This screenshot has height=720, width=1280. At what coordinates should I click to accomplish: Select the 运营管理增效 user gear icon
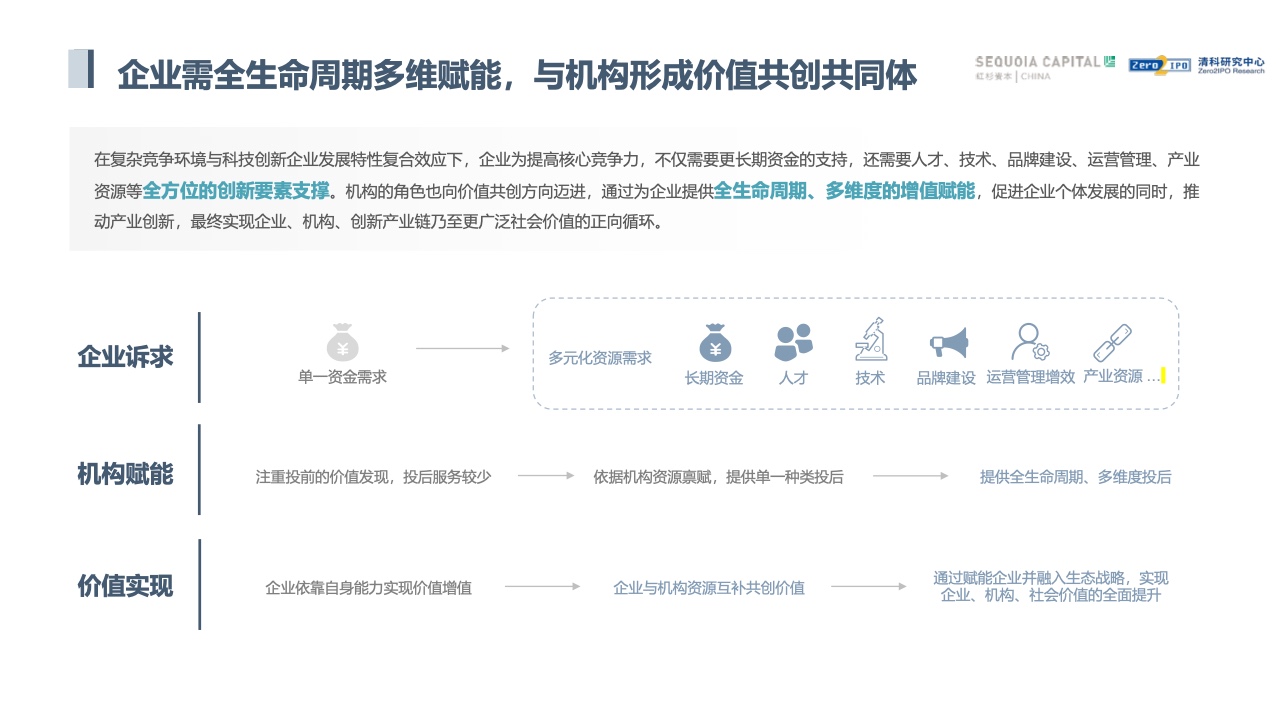1029,342
